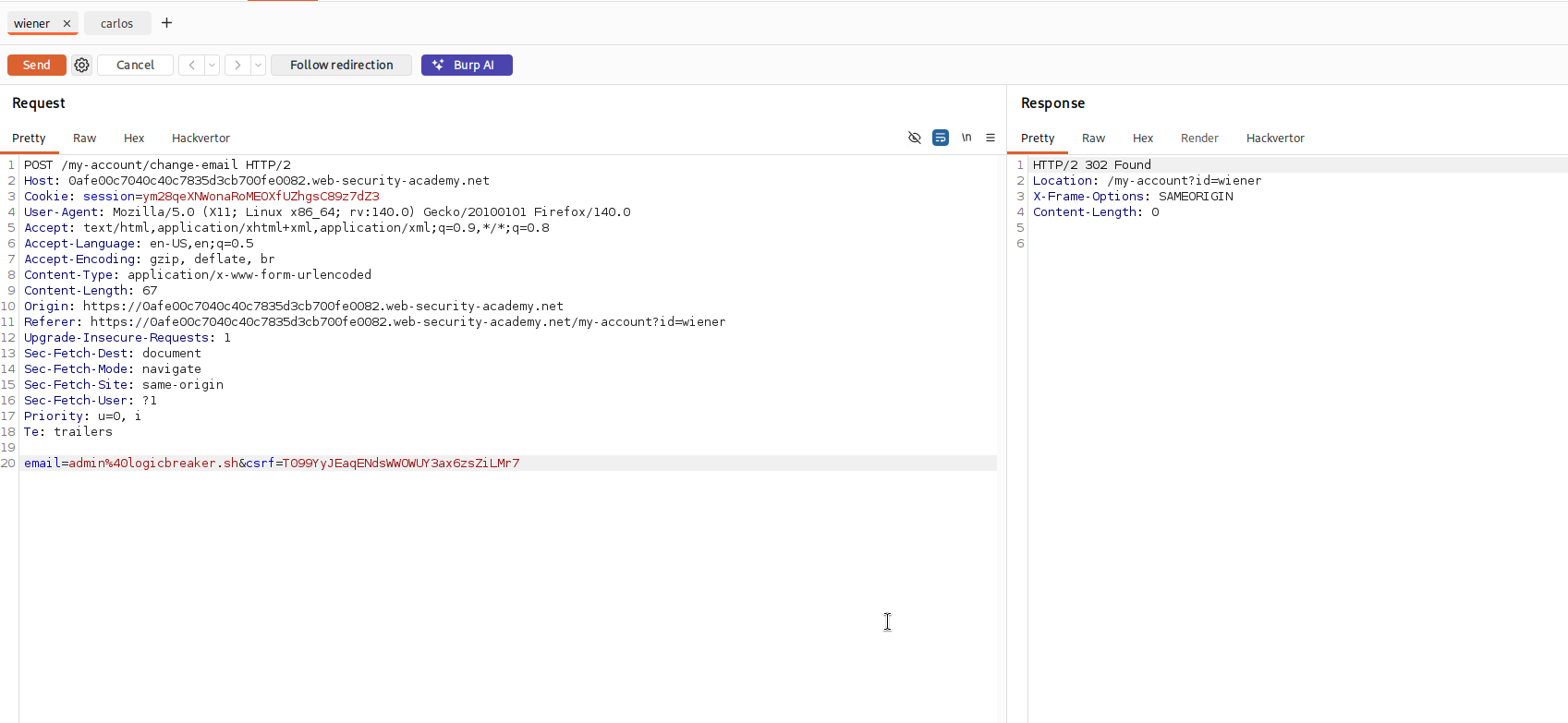Click the User-Agent header line
This screenshot has height=723, width=1568.
click(327, 212)
